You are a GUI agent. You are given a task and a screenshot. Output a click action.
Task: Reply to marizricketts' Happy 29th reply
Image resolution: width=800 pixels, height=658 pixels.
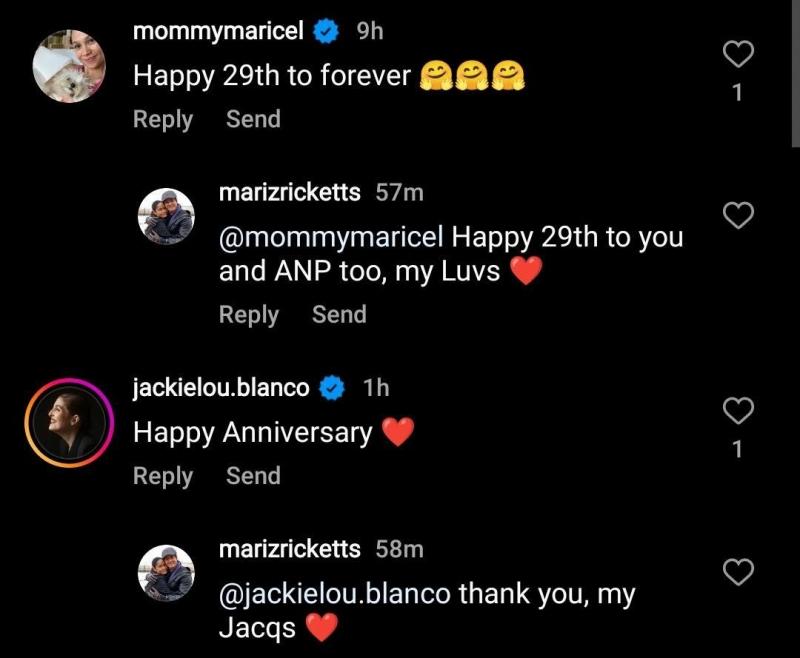pos(249,314)
